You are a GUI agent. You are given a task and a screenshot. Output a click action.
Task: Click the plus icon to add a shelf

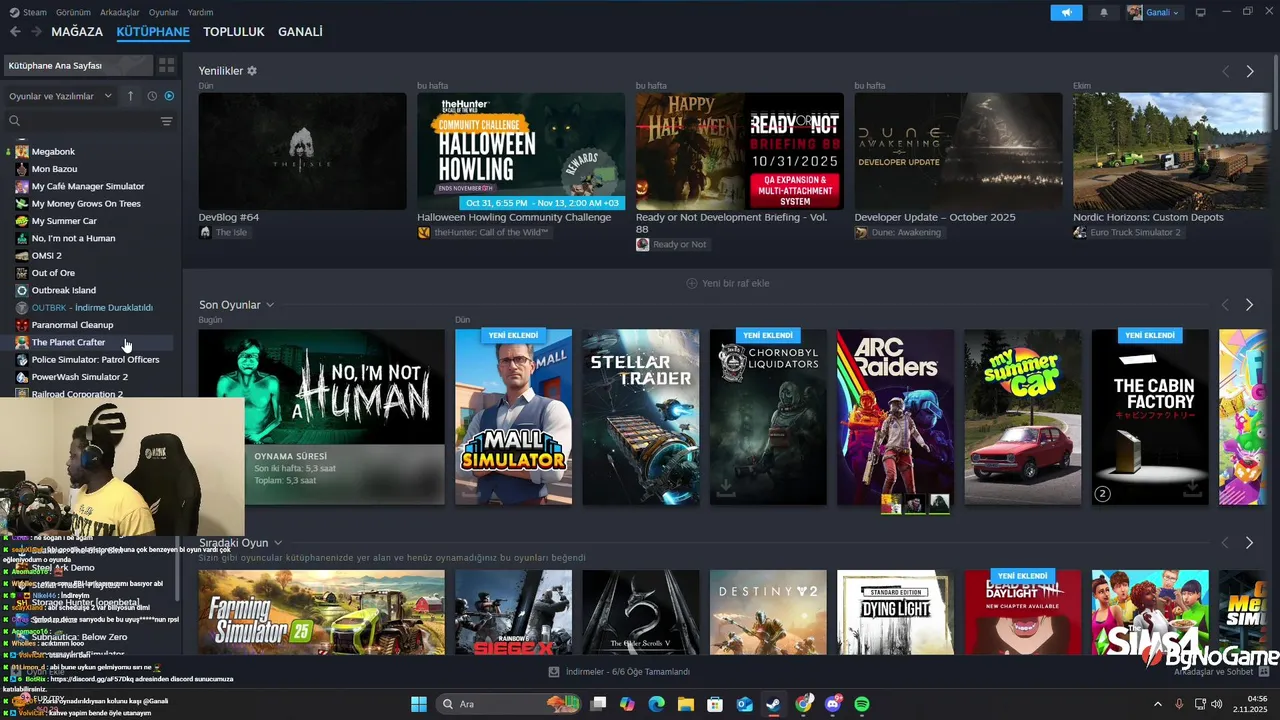click(691, 283)
